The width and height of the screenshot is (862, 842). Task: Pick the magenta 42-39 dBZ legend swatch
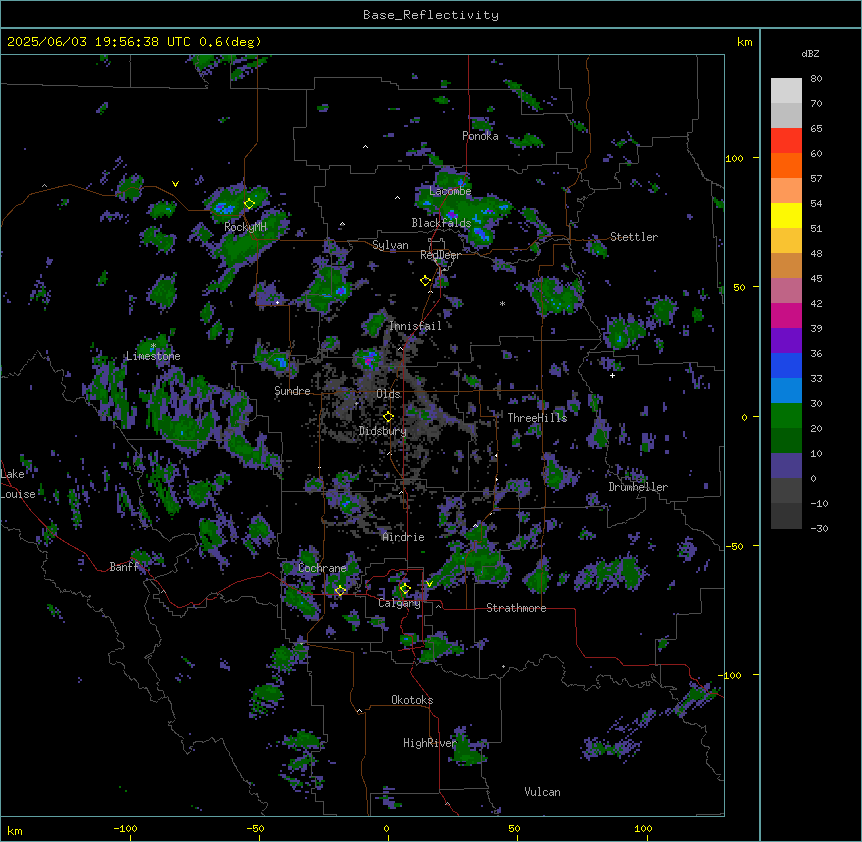(x=786, y=316)
